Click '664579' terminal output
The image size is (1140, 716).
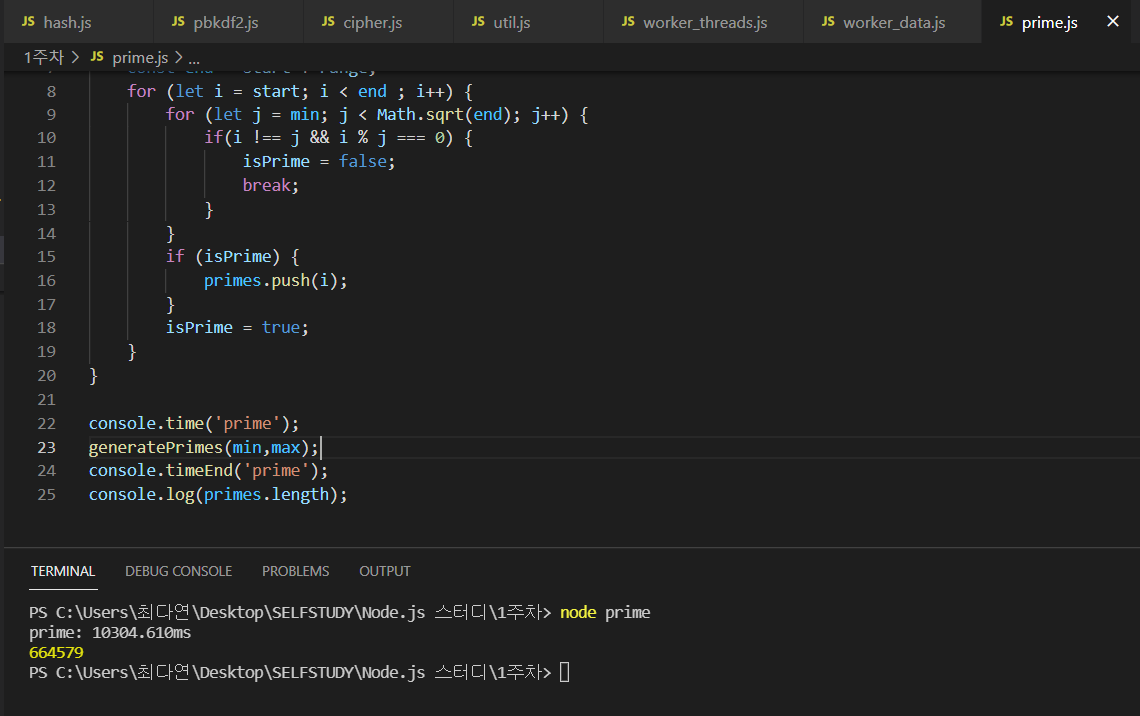[56, 653]
